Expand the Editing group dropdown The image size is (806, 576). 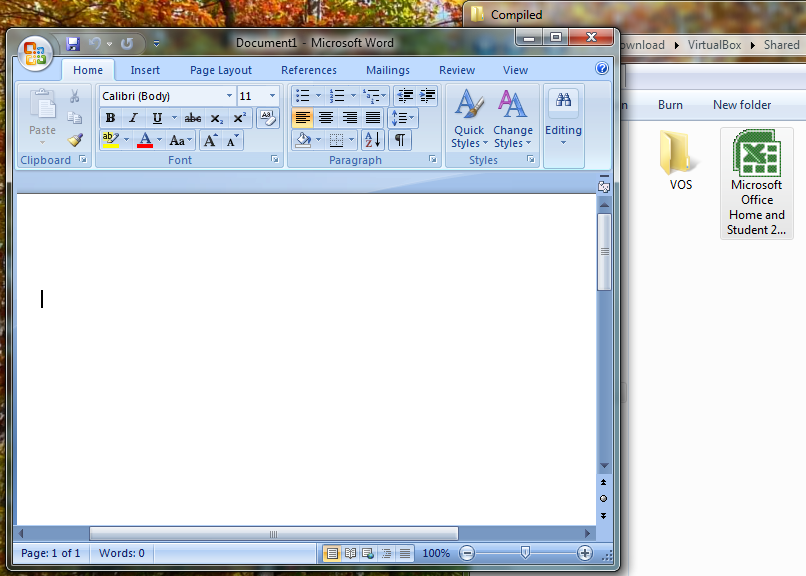point(563,124)
